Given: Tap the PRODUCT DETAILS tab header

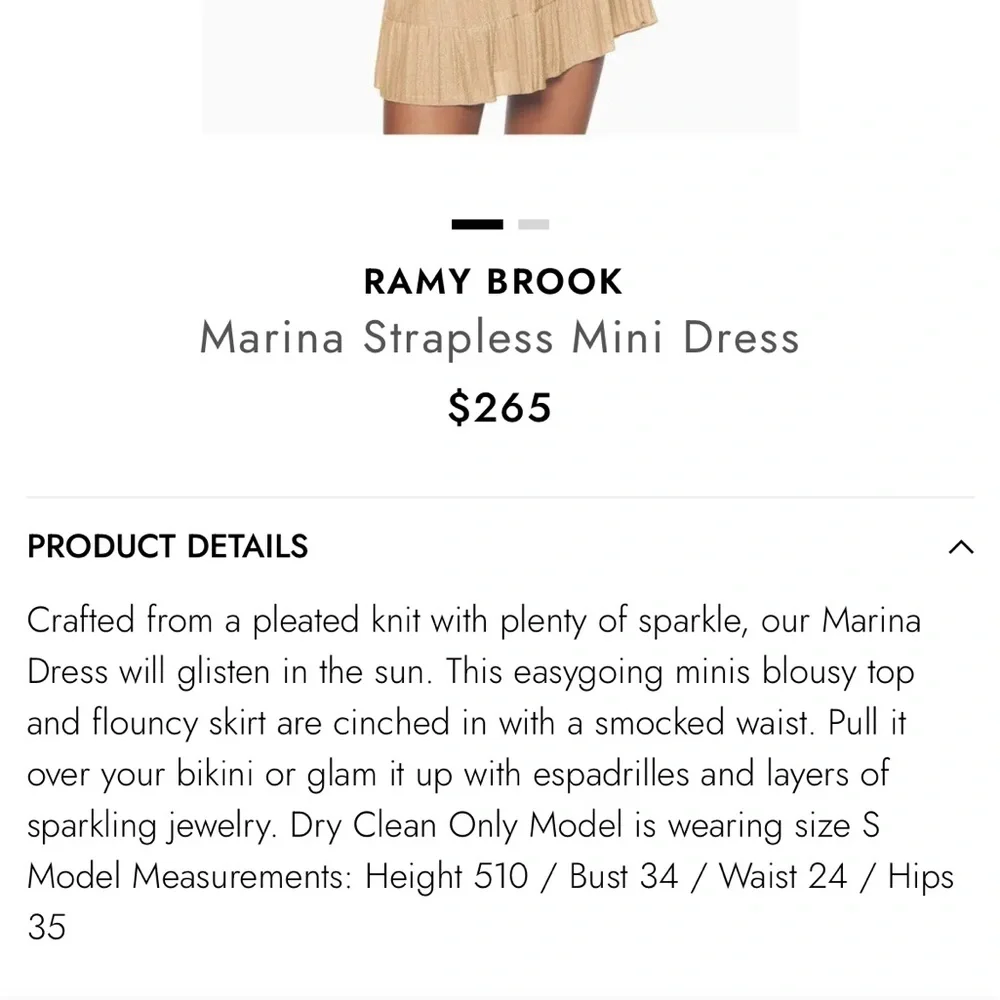Looking at the screenshot, I should 167,546.
